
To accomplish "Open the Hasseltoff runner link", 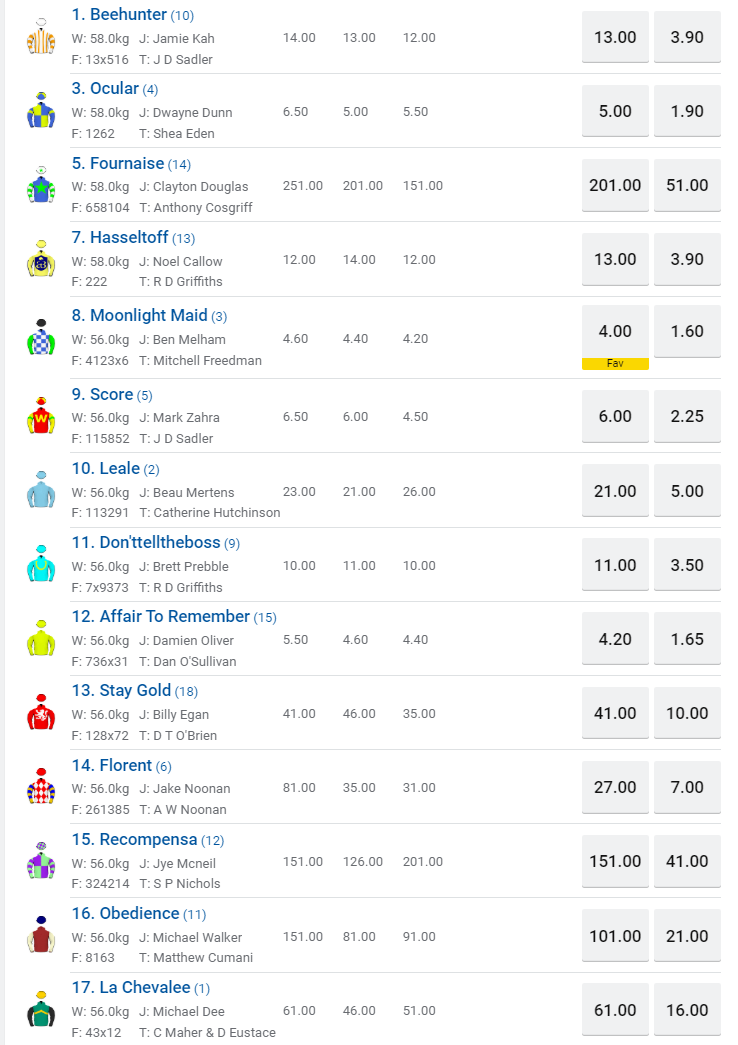I will tap(129, 237).
